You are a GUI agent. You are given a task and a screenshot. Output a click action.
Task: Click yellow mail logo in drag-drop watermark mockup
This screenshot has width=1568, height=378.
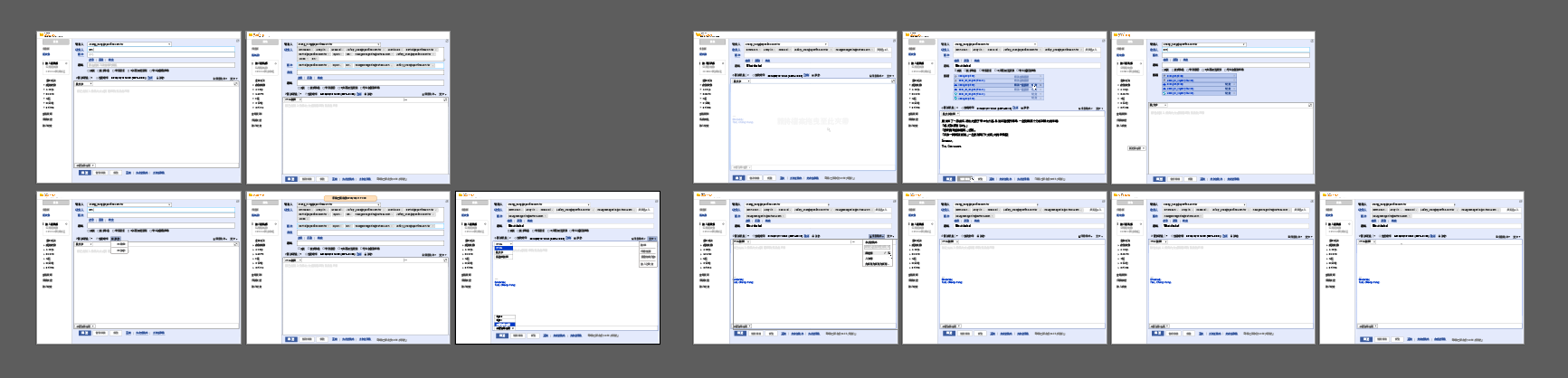pos(698,35)
